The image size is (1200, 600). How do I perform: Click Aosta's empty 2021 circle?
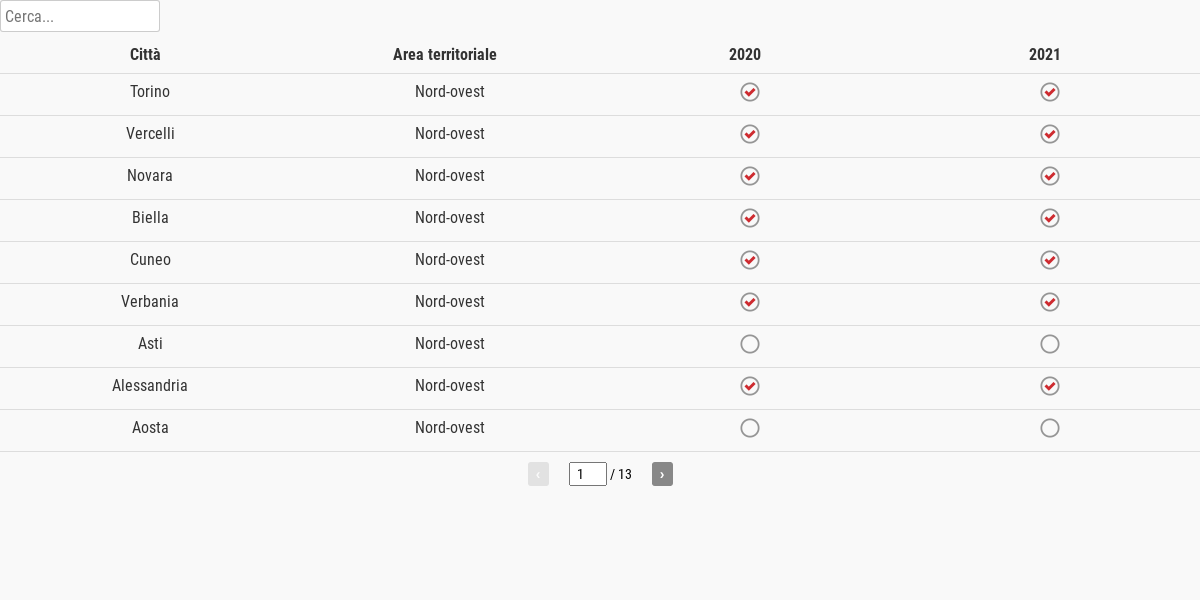click(1050, 428)
